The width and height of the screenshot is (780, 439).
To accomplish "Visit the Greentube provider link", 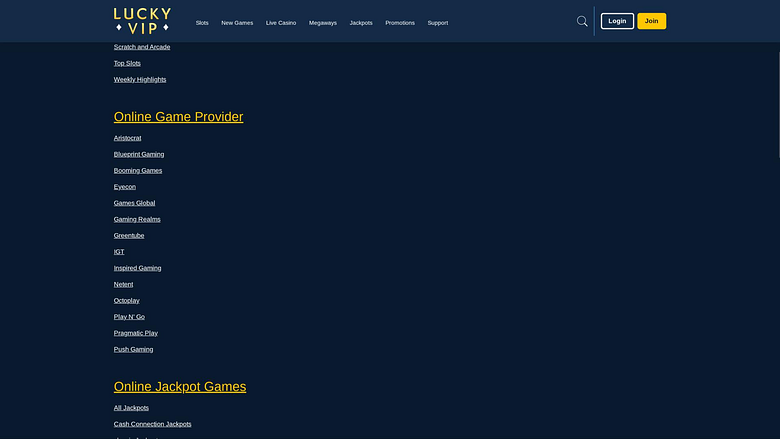I will pyautogui.click(x=129, y=236).
